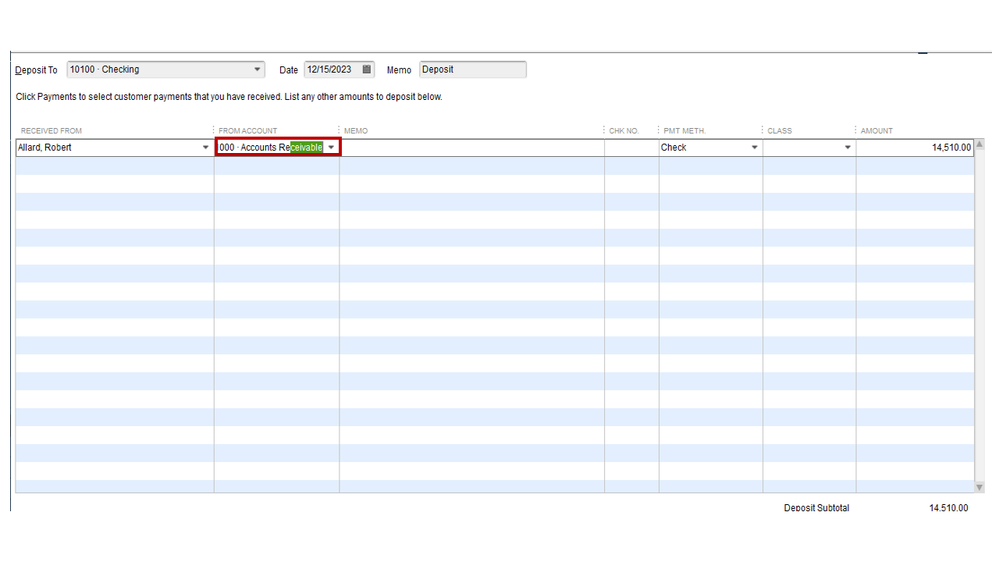
Task: Click the Chk No. column header
Action: point(624,131)
